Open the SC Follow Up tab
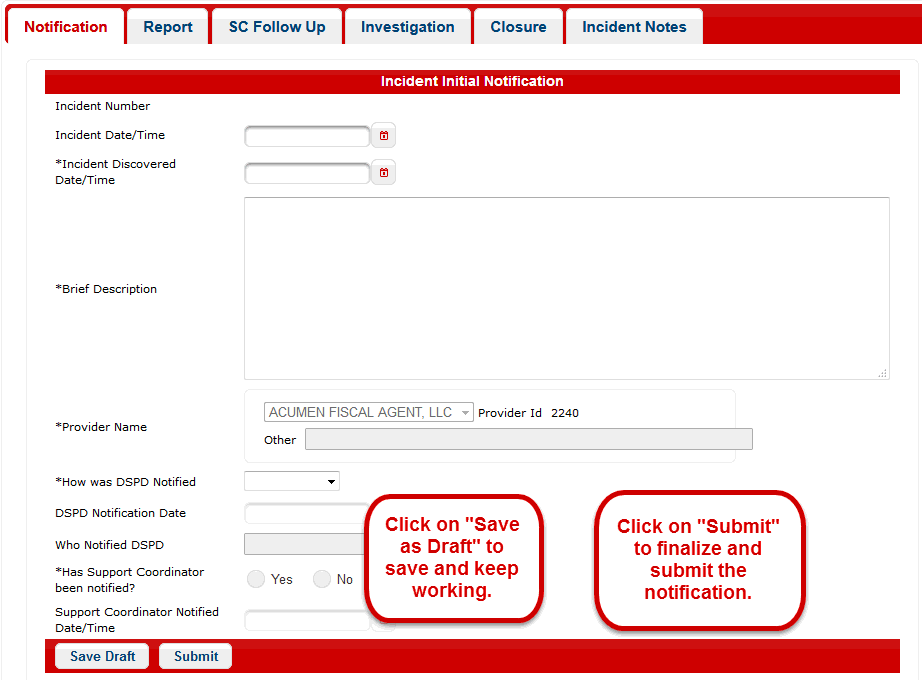922x680 pixels. pos(277,27)
